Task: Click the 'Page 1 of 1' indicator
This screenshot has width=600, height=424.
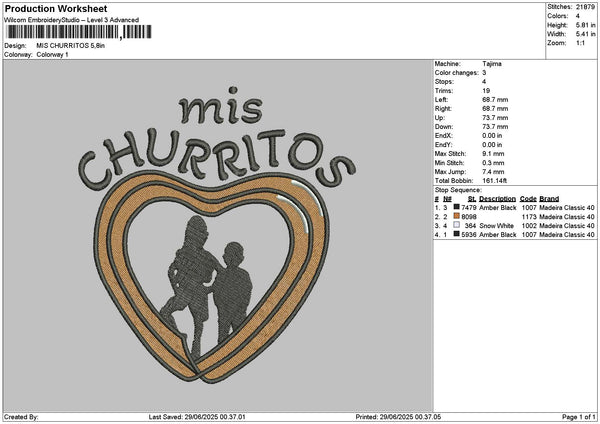Action: click(579, 417)
